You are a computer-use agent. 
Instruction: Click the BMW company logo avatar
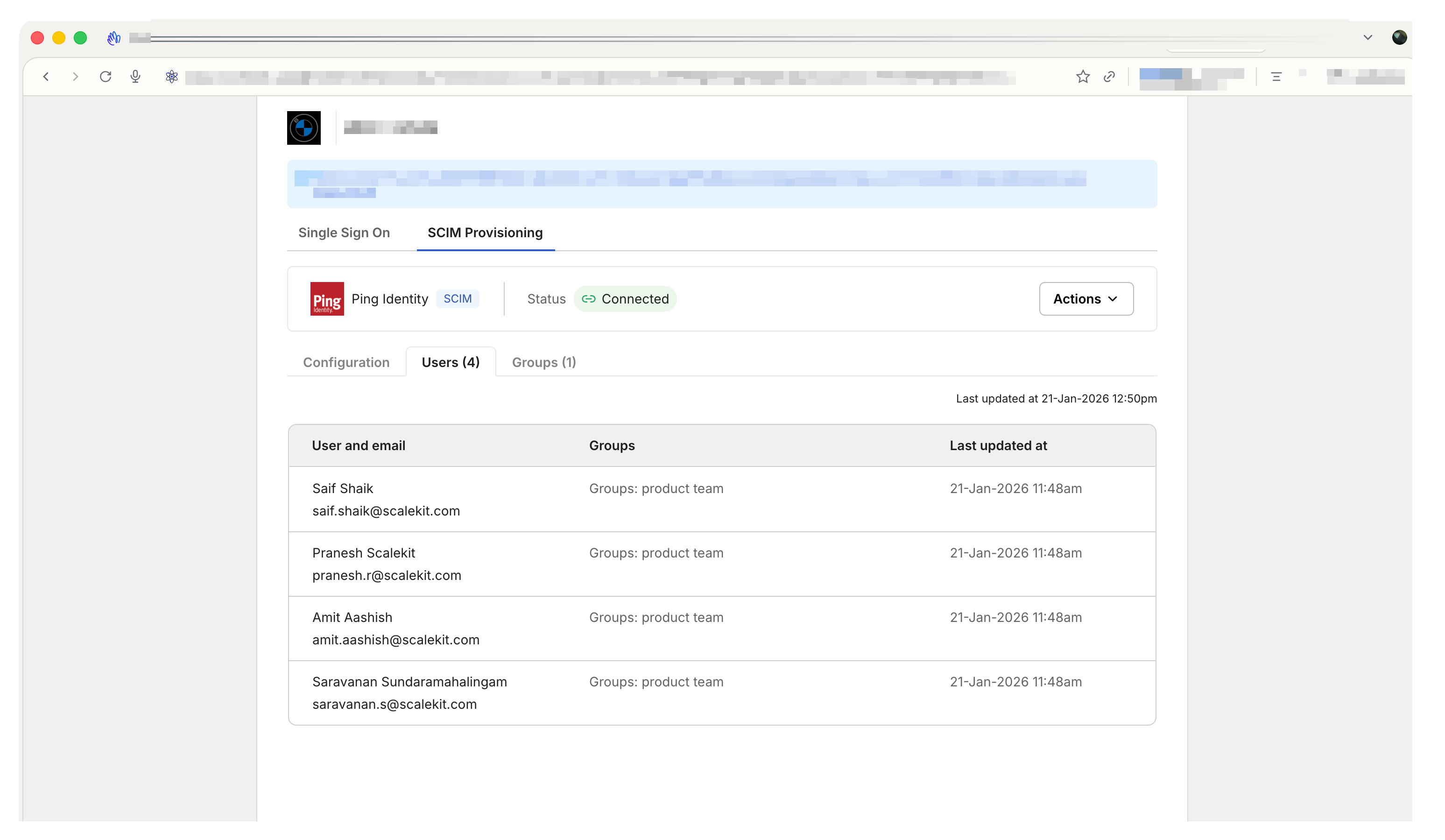point(304,127)
